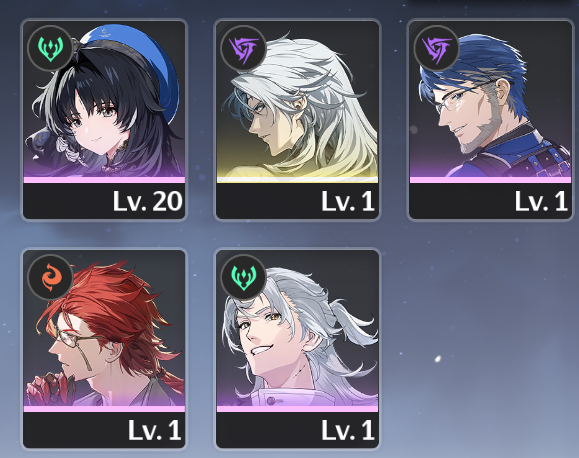Click the yellow rarity bar on white-haired card
The width and height of the screenshot is (579, 458).
(x=297, y=180)
